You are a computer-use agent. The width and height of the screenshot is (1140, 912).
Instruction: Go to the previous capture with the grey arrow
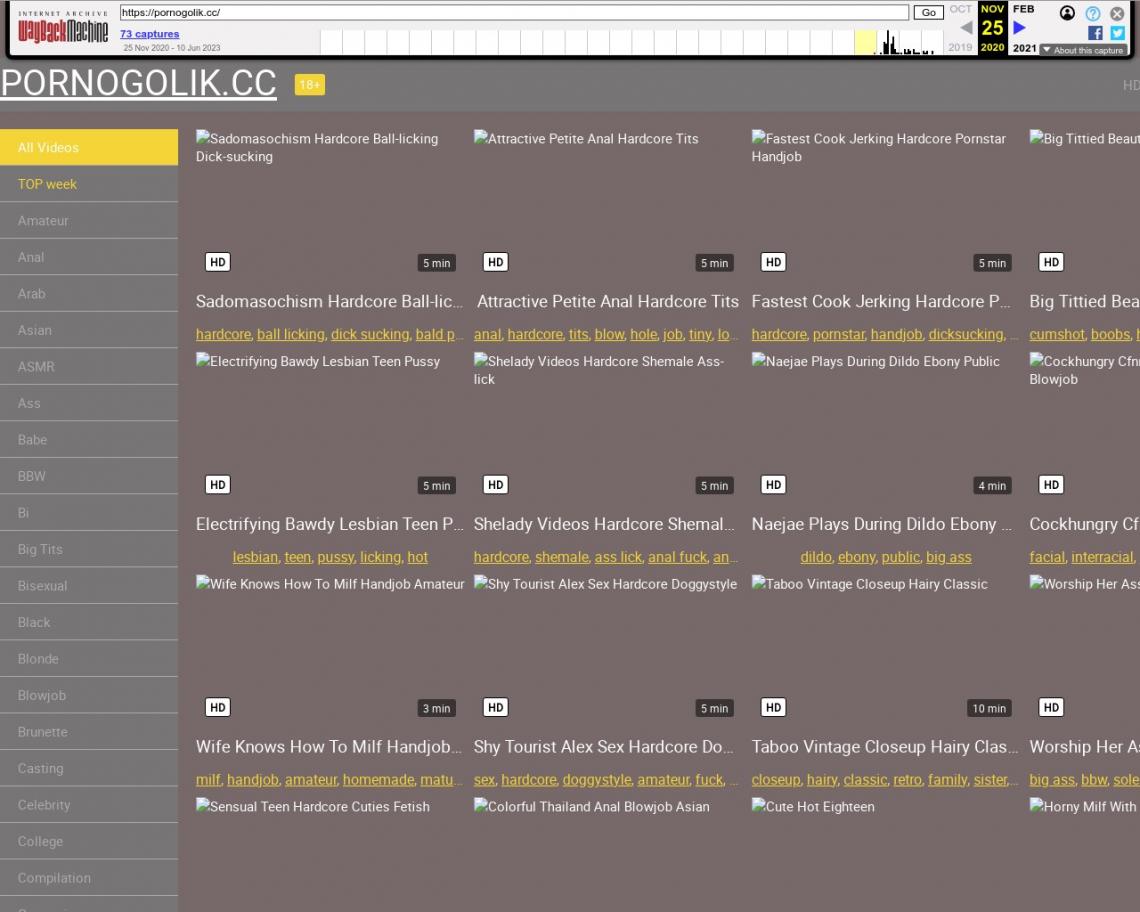point(966,28)
